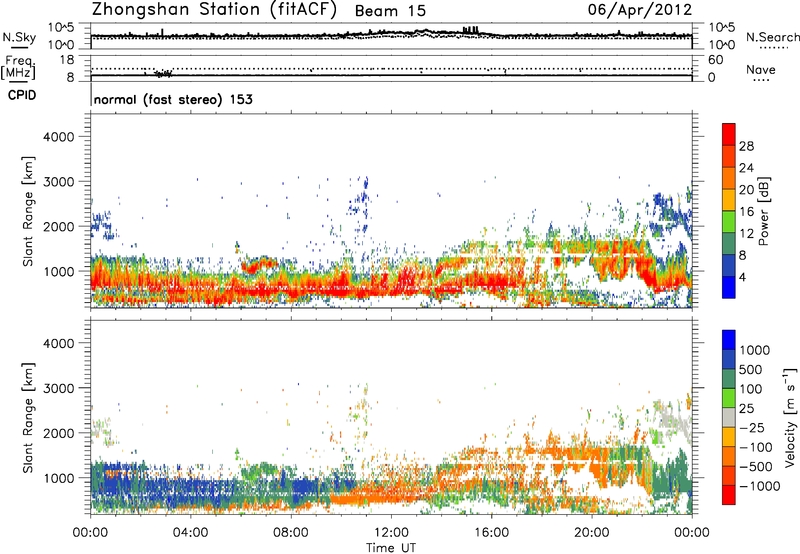Click the '20:00' time axis label

(591, 533)
